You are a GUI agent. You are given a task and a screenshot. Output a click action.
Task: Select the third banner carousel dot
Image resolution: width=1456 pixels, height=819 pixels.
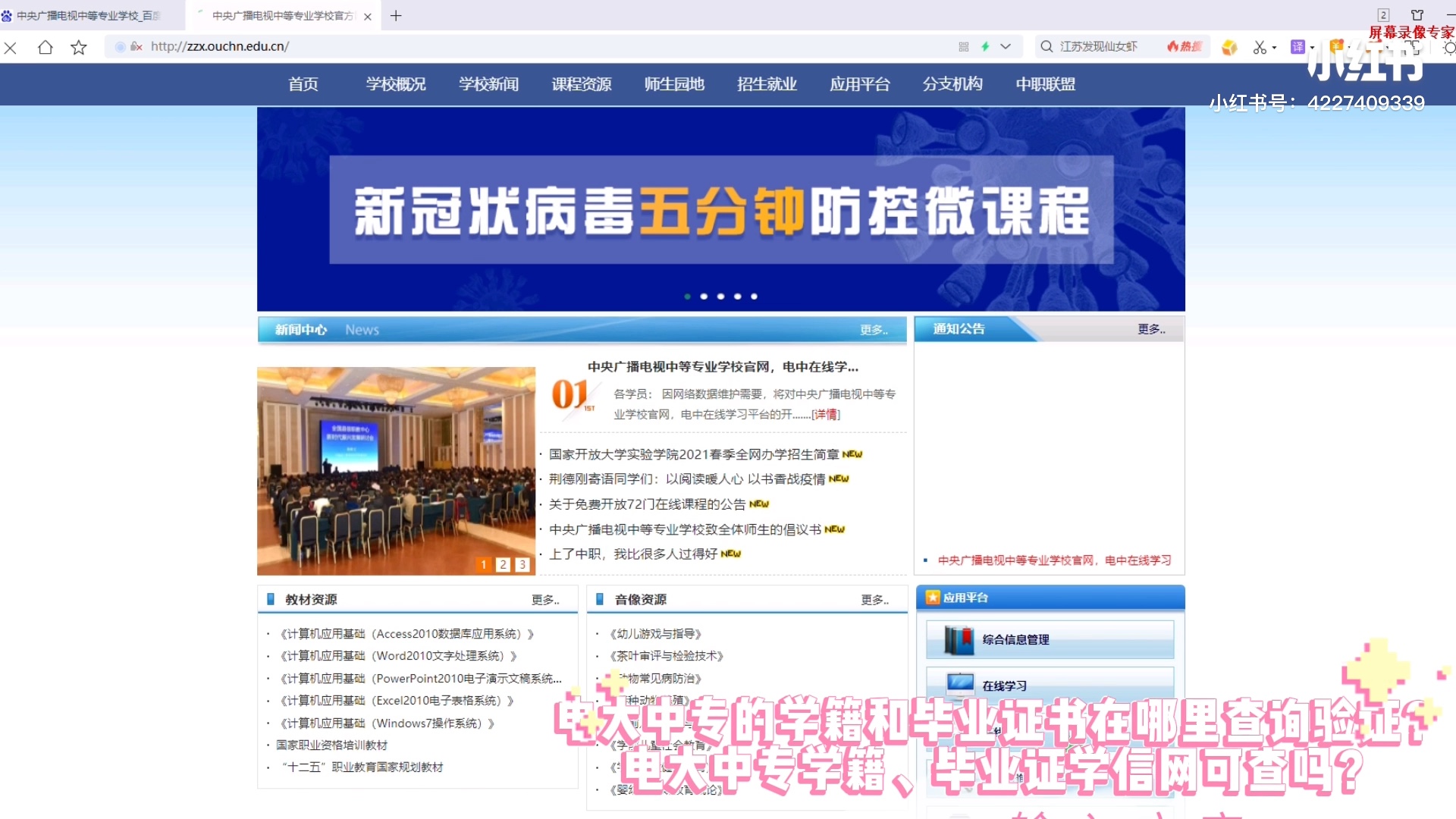point(720,297)
